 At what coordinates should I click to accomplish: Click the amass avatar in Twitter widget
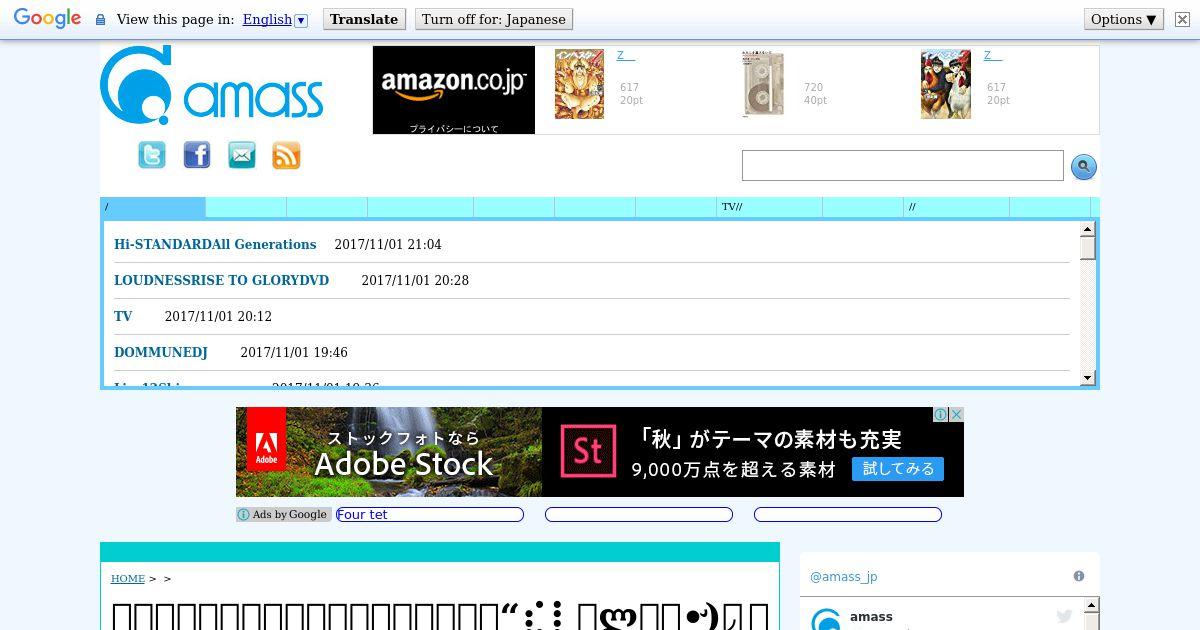(x=825, y=619)
